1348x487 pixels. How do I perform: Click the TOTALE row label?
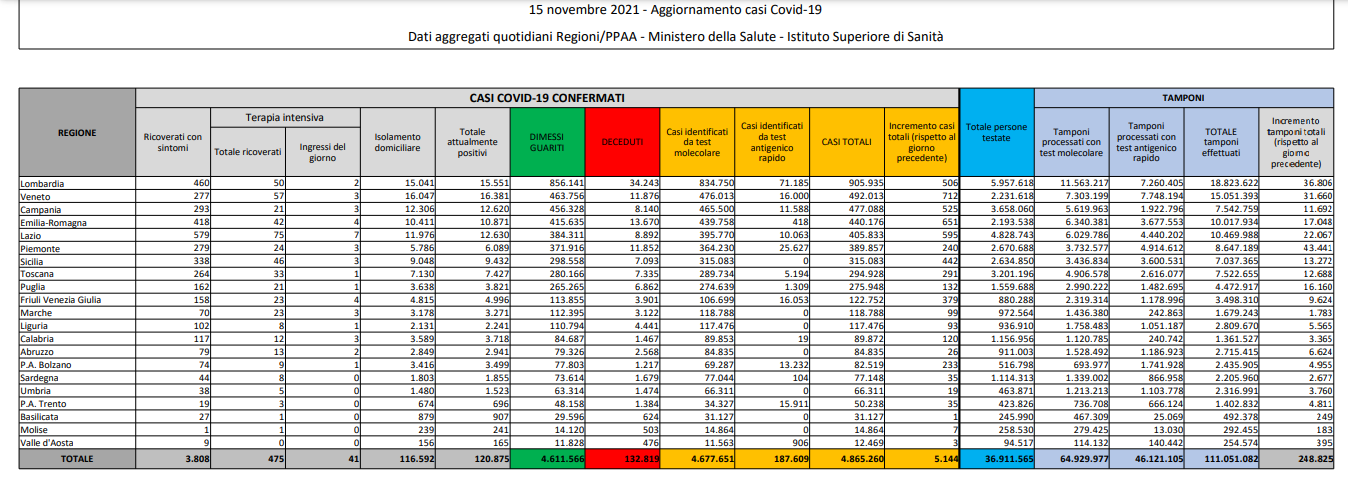click(x=77, y=458)
